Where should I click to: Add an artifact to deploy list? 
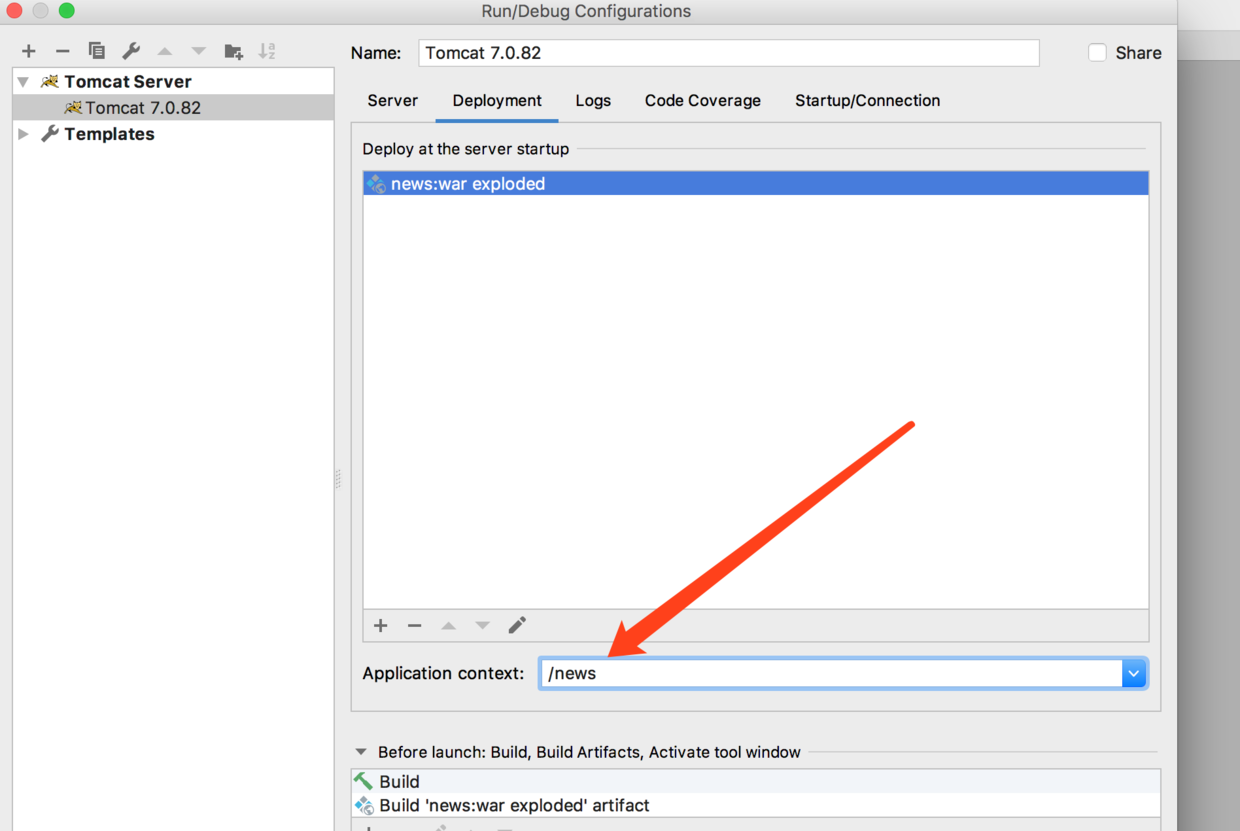coord(381,625)
